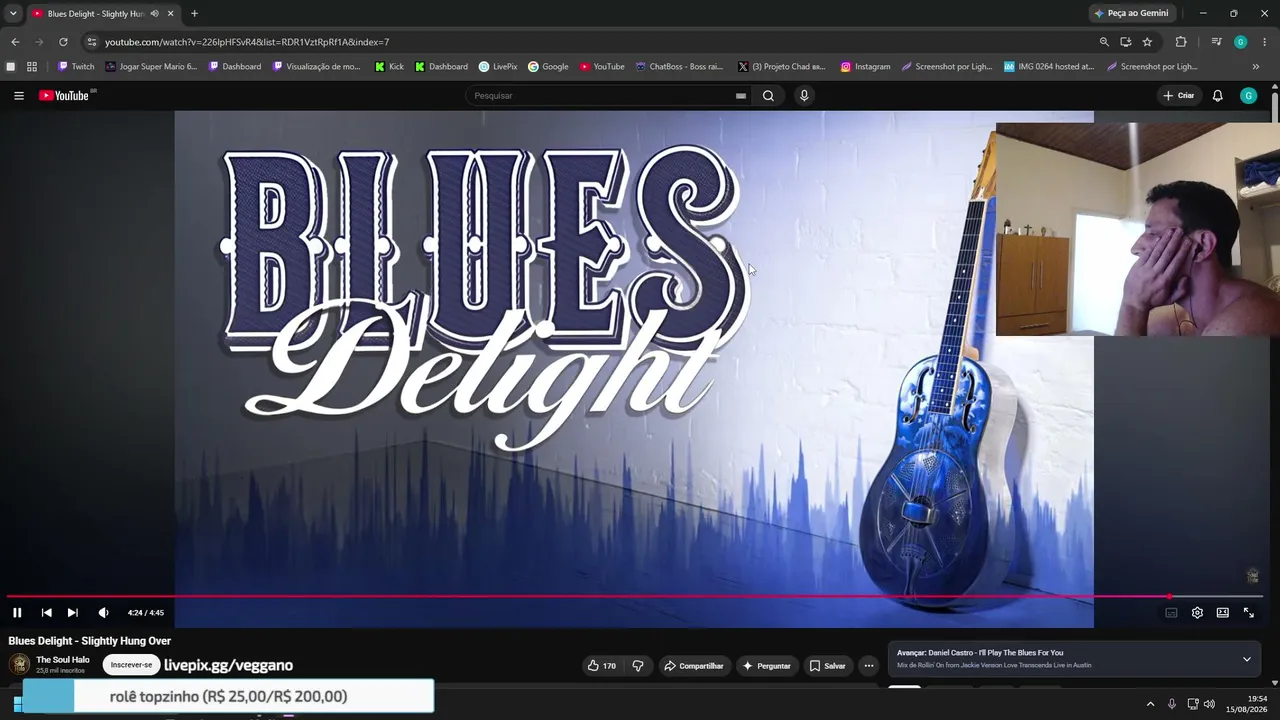The width and height of the screenshot is (1280, 720).
Task: Open the Twitch bookmark
Action: 76,67
